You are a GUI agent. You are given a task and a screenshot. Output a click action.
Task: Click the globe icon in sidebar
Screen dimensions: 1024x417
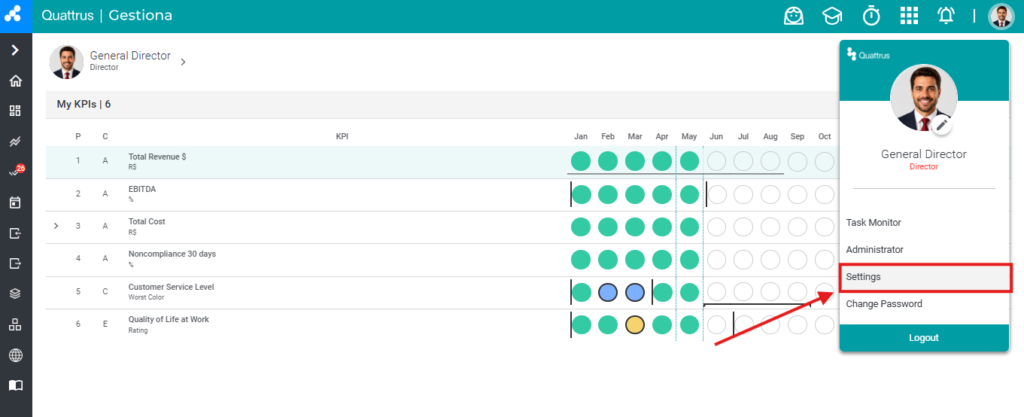[16, 355]
